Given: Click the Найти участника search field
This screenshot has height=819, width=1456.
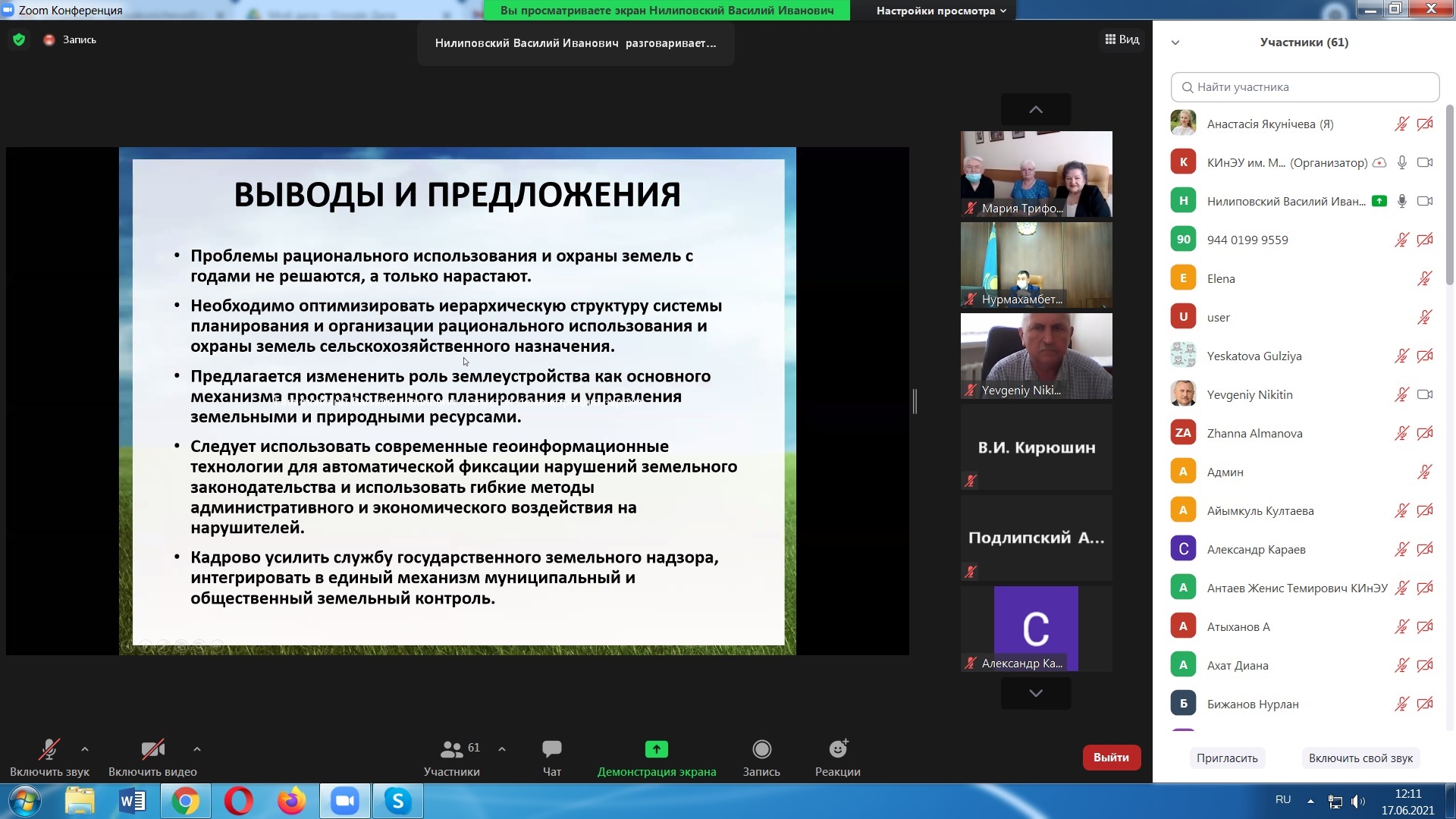Looking at the screenshot, I should (1304, 87).
